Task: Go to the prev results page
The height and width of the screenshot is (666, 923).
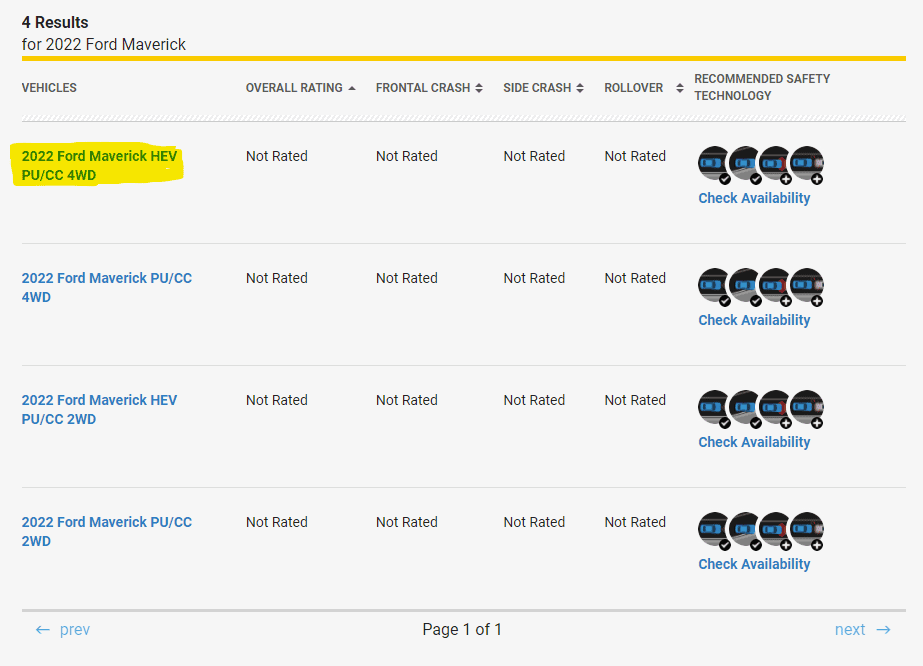Action: pyautogui.click(x=62, y=629)
